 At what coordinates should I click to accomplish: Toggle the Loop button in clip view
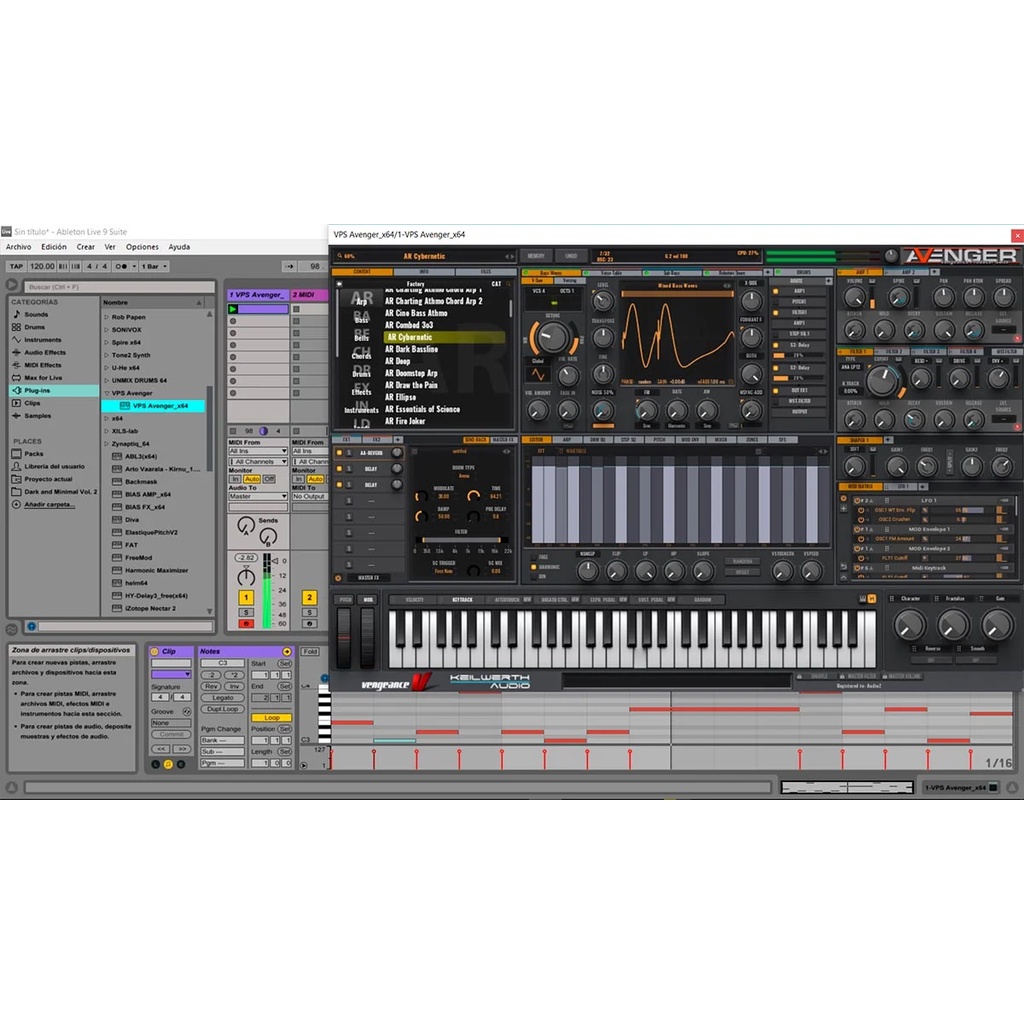(272, 717)
